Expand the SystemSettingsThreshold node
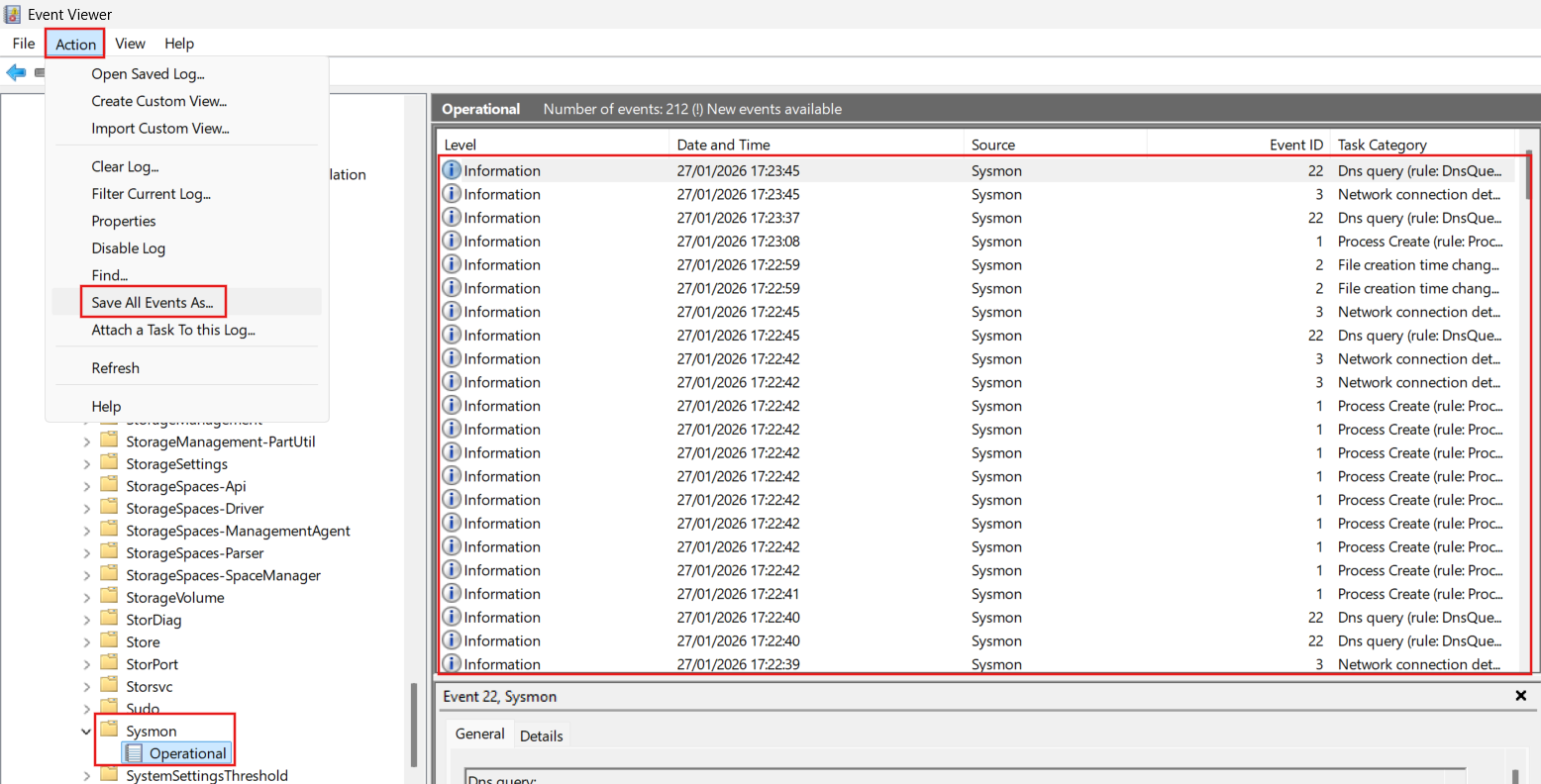The height and width of the screenshot is (784, 1541). point(86,776)
